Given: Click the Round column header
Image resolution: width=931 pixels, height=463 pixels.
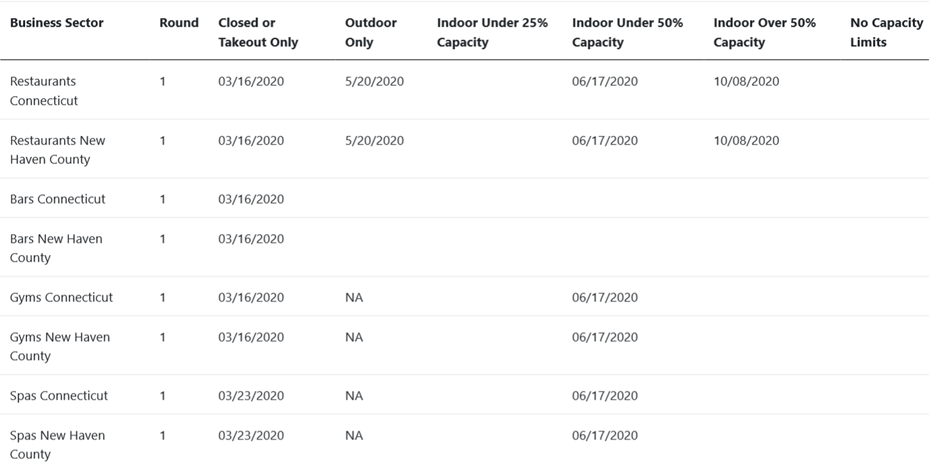Looking at the screenshot, I should 179,23.
